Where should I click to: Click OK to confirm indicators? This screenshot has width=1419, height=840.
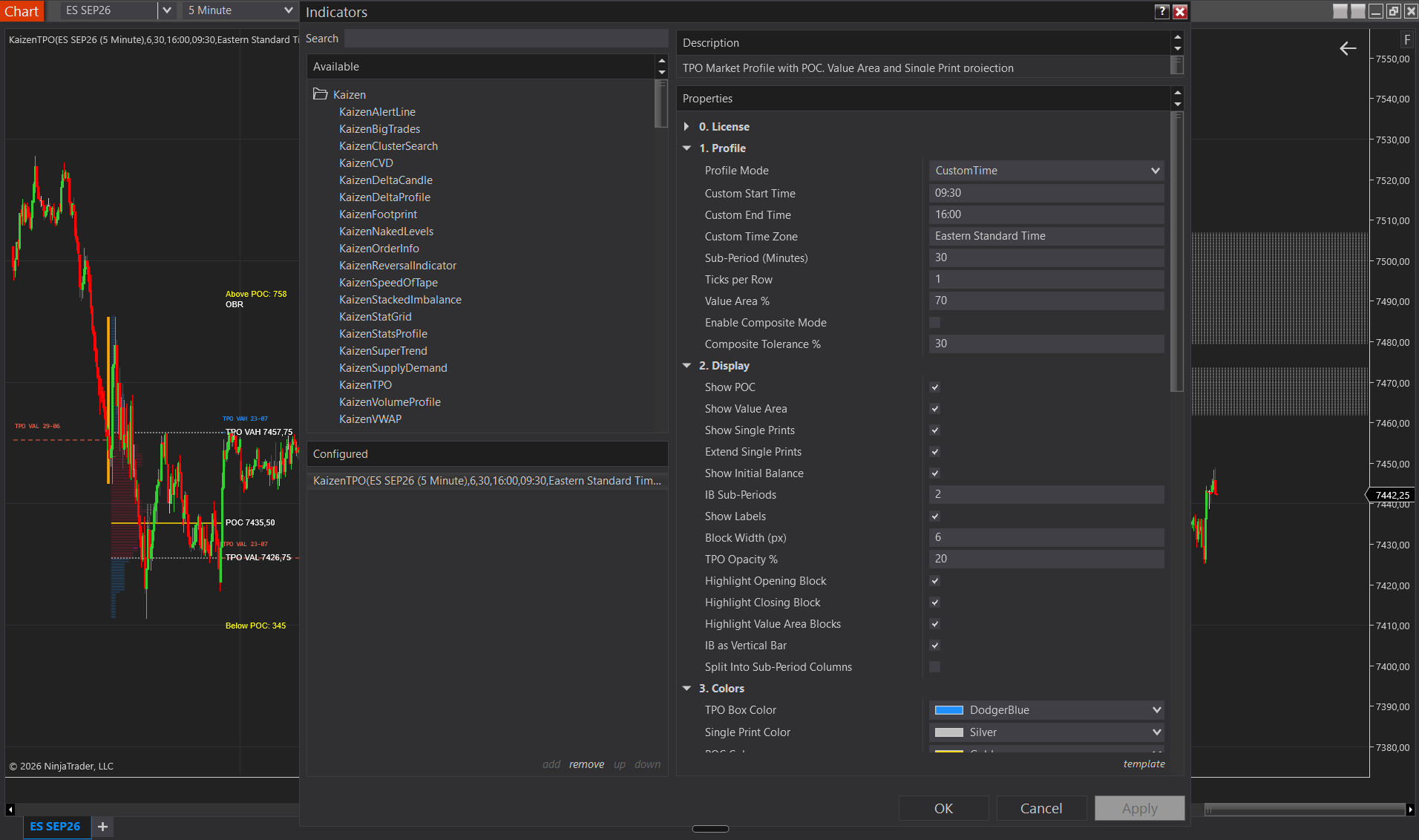click(943, 808)
